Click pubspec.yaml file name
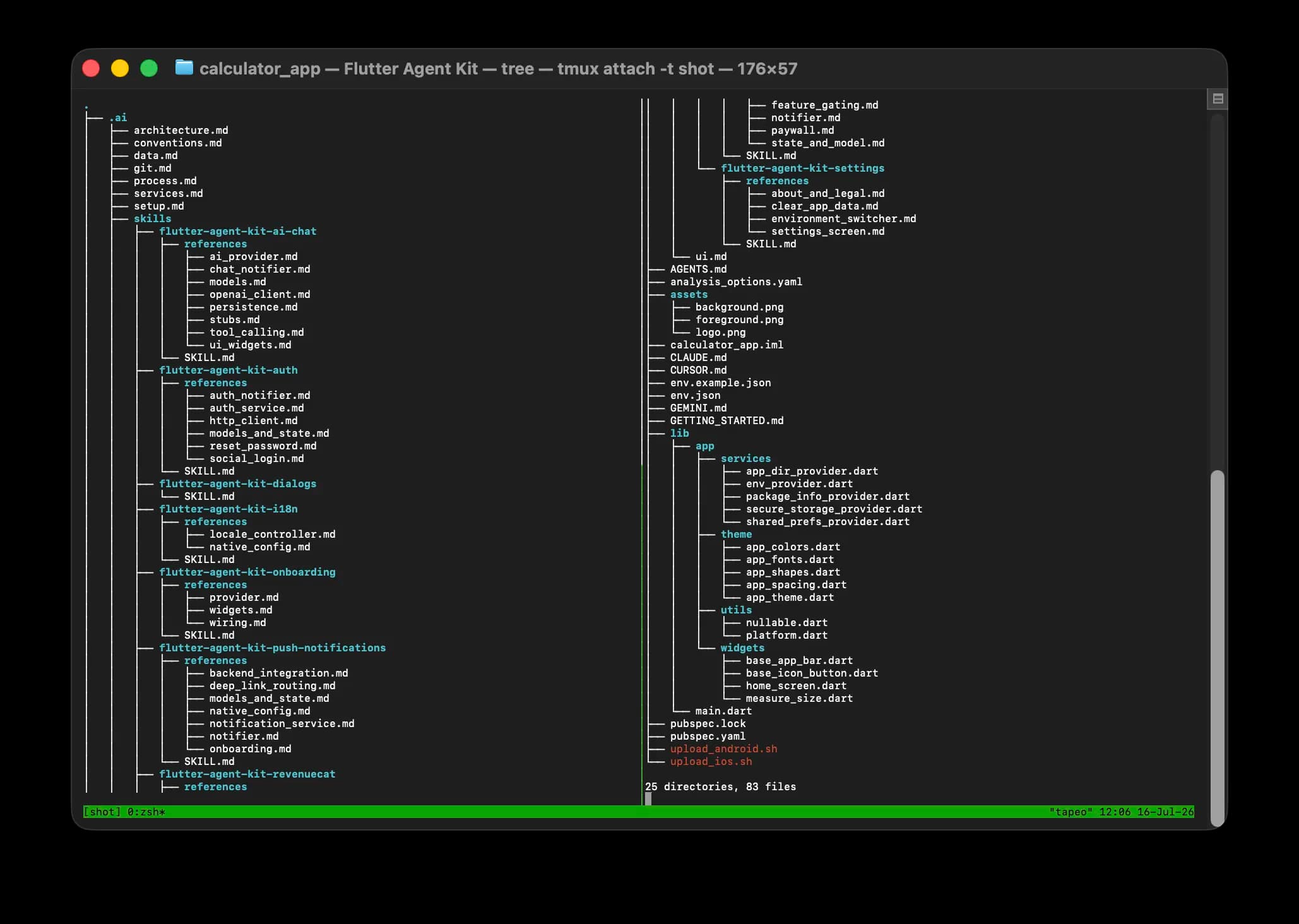The height and width of the screenshot is (924, 1299). pyautogui.click(x=708, y=736)
